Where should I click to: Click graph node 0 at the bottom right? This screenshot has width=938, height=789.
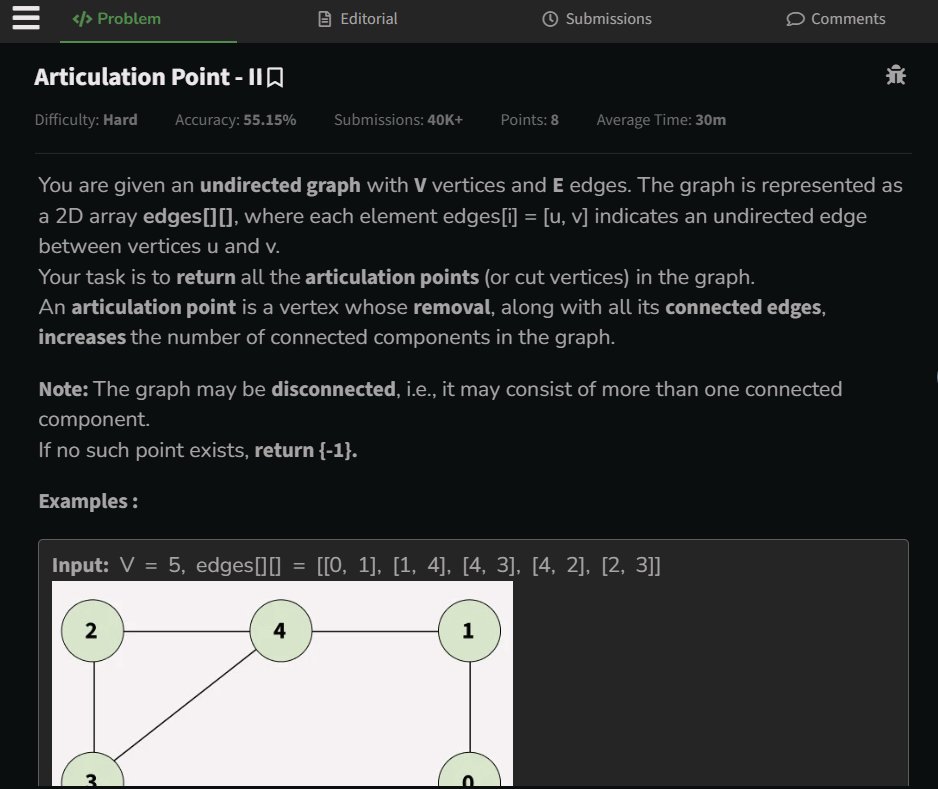(x=468, y=773)
